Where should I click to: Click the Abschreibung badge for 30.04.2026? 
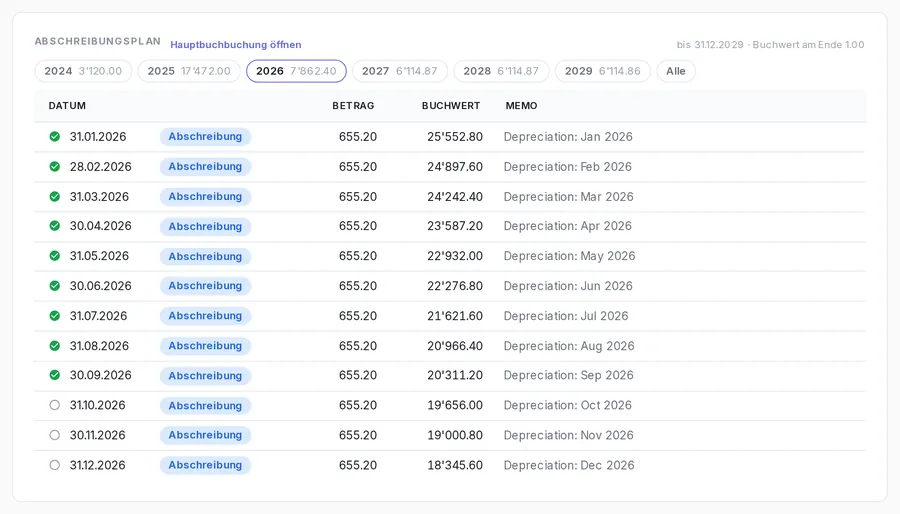pos(205,226)
